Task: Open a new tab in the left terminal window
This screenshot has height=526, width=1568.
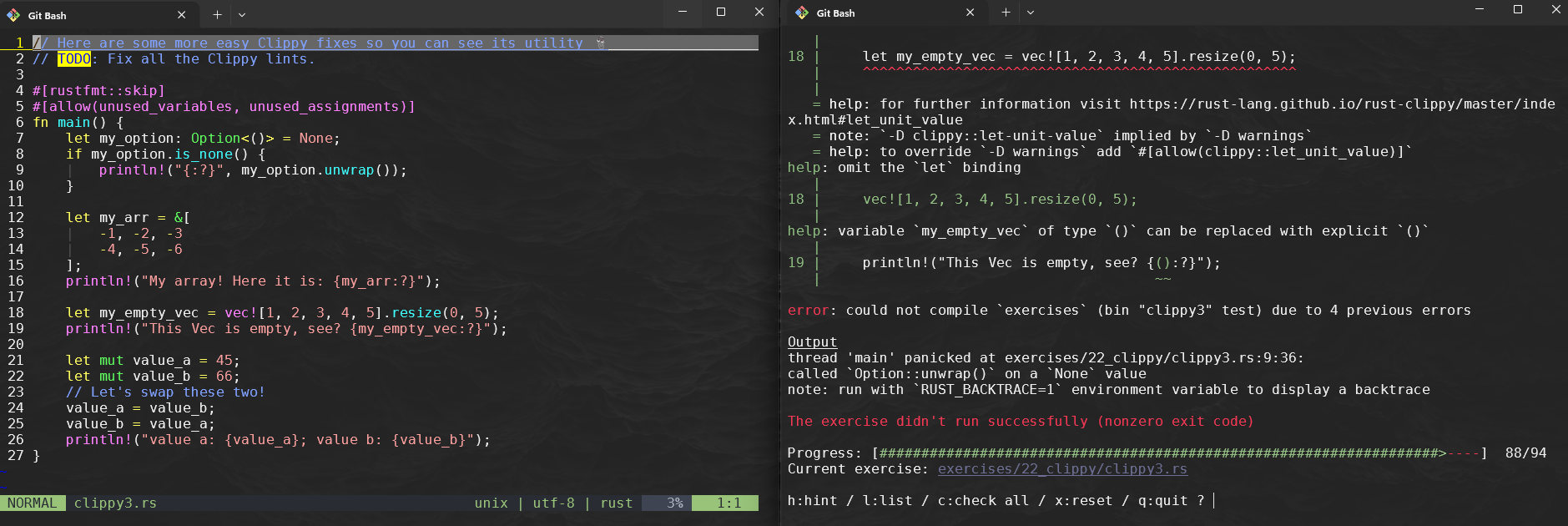Action: click(x=217, y=15)
